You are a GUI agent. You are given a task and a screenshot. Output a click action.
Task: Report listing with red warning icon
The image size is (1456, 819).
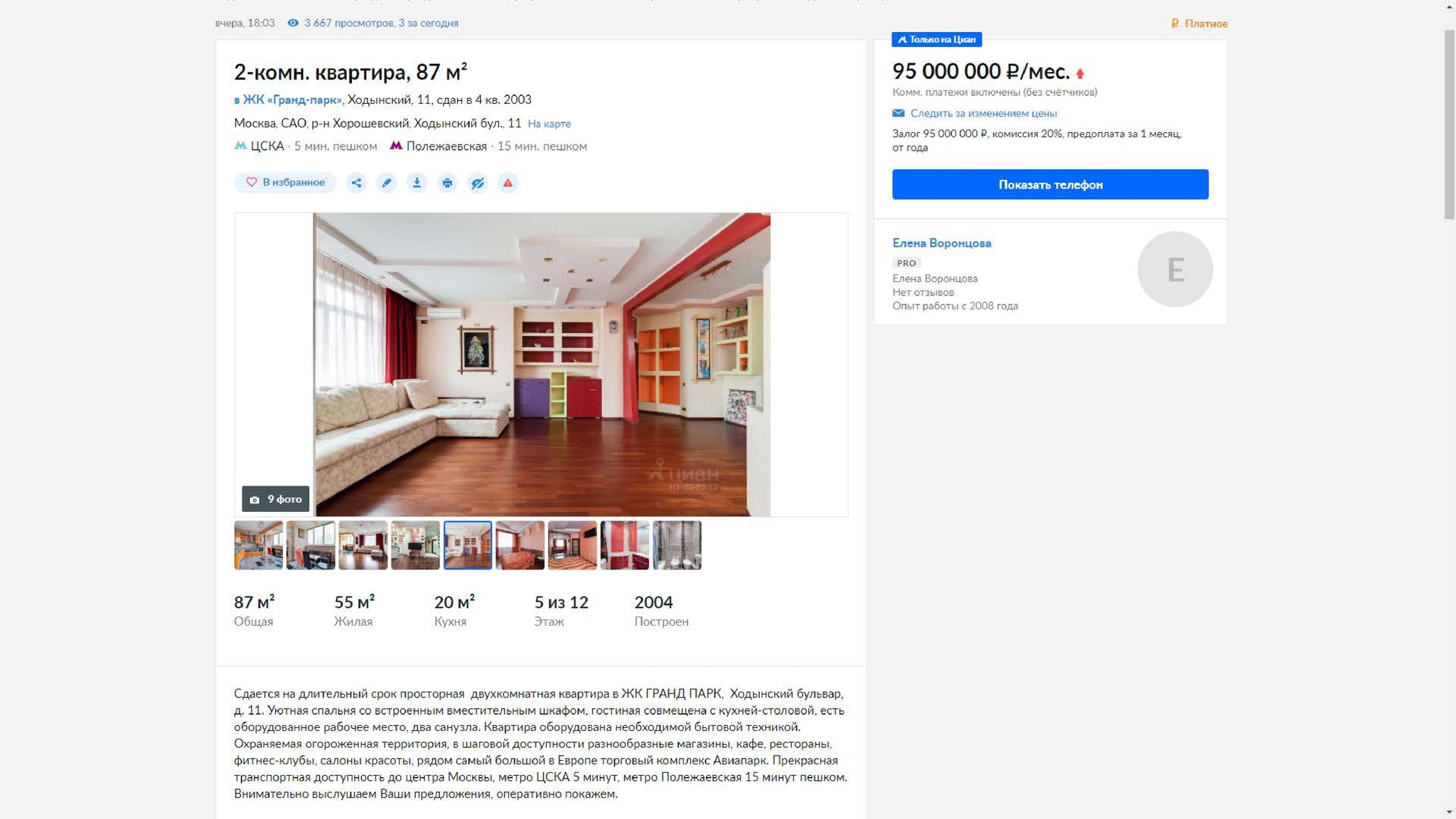508,183
